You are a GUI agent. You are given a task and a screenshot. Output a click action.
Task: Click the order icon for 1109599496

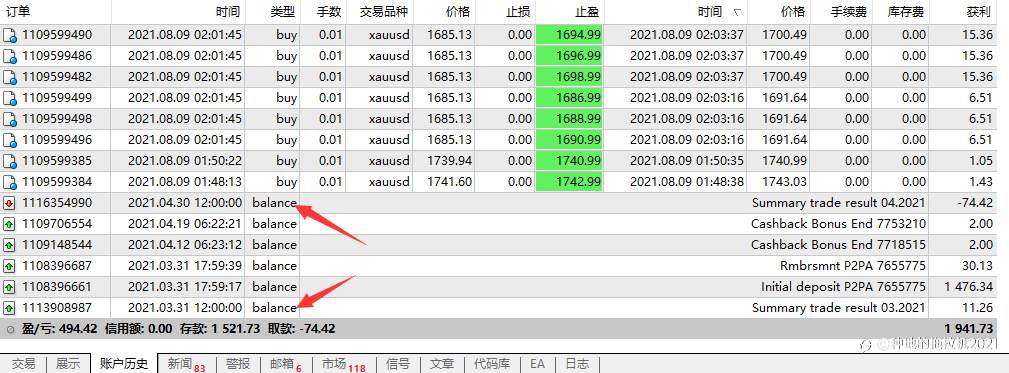pos(10,140)
